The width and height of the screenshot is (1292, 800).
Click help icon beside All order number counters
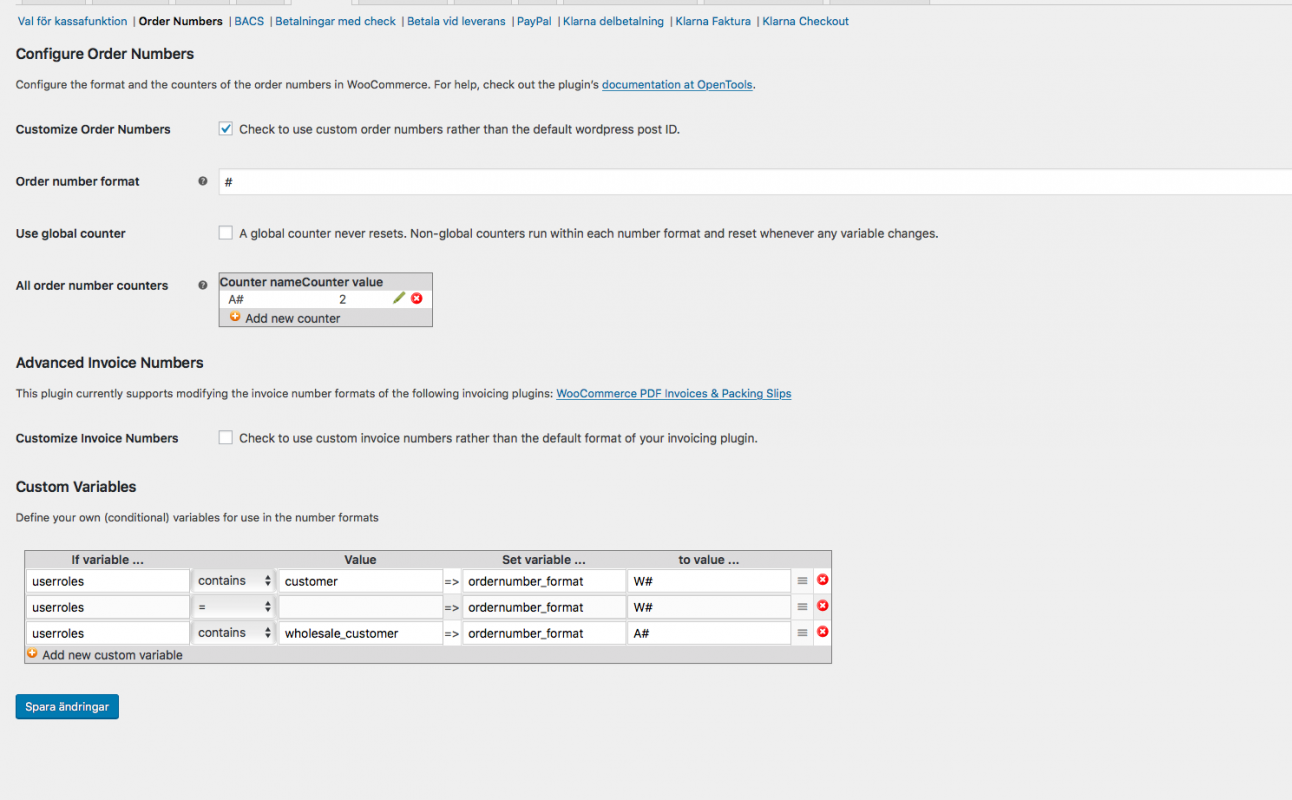tap(203, 285)
